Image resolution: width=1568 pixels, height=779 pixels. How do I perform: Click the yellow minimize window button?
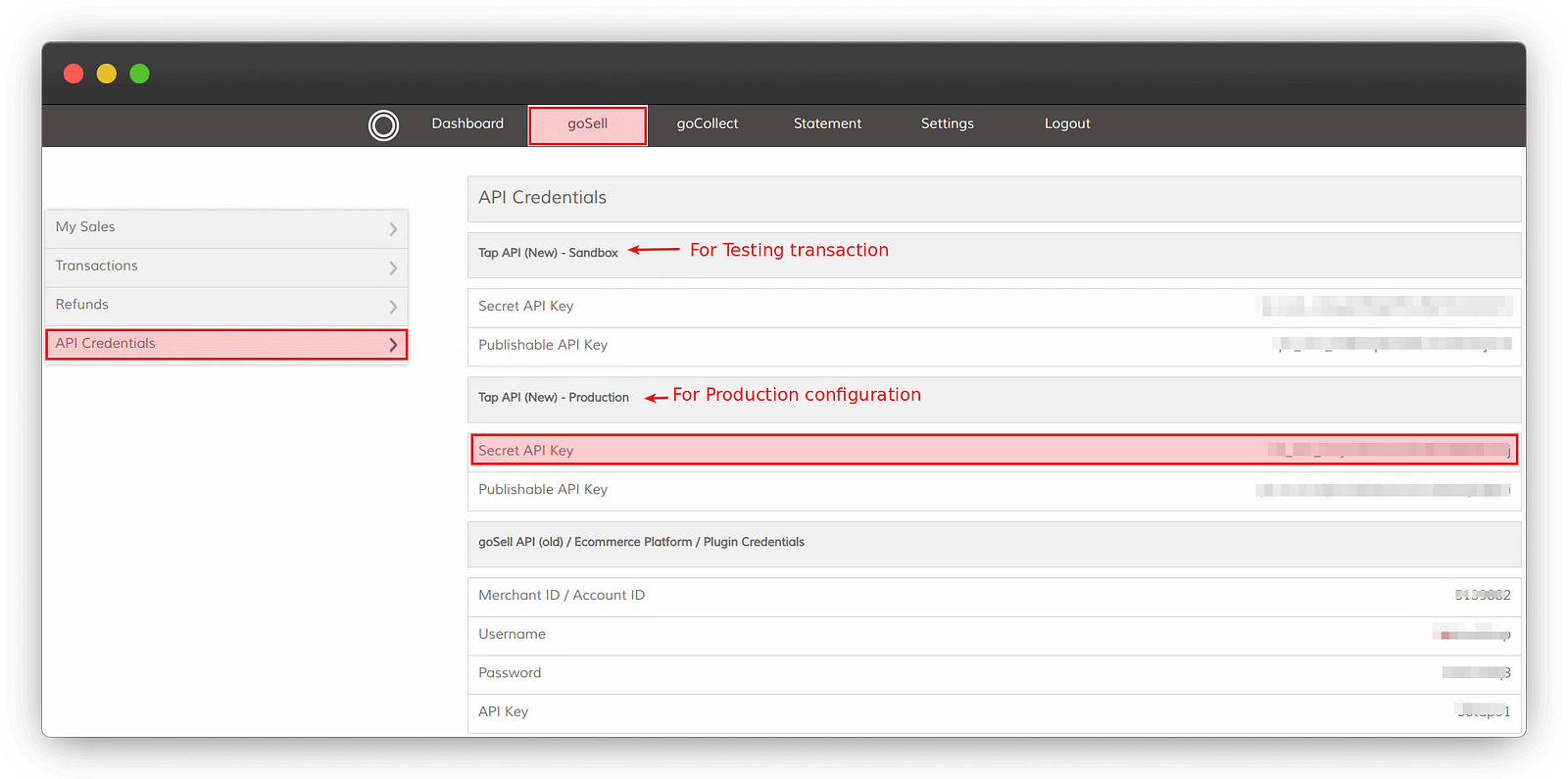107,73
